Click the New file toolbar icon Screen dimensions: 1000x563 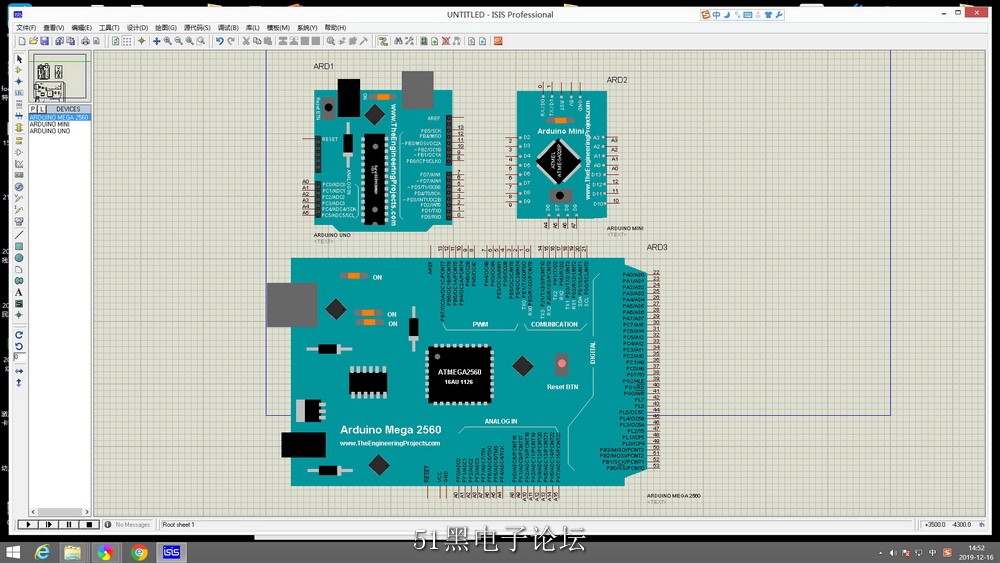point(22,41)
